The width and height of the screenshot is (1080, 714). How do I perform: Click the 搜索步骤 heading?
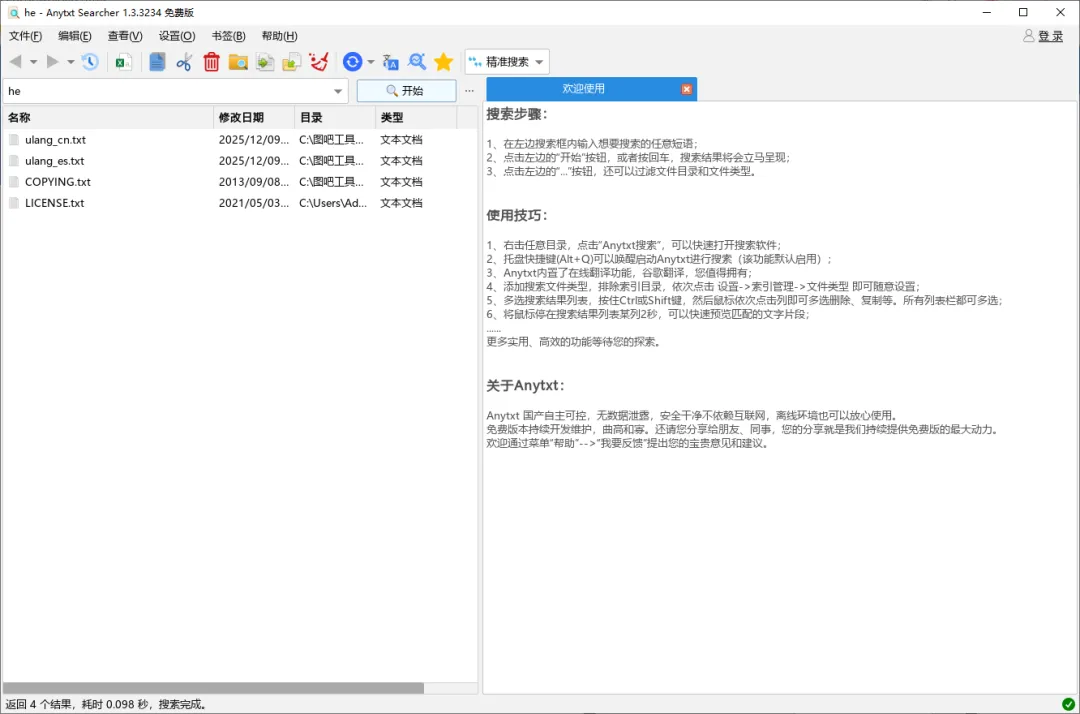pos(517,114)
